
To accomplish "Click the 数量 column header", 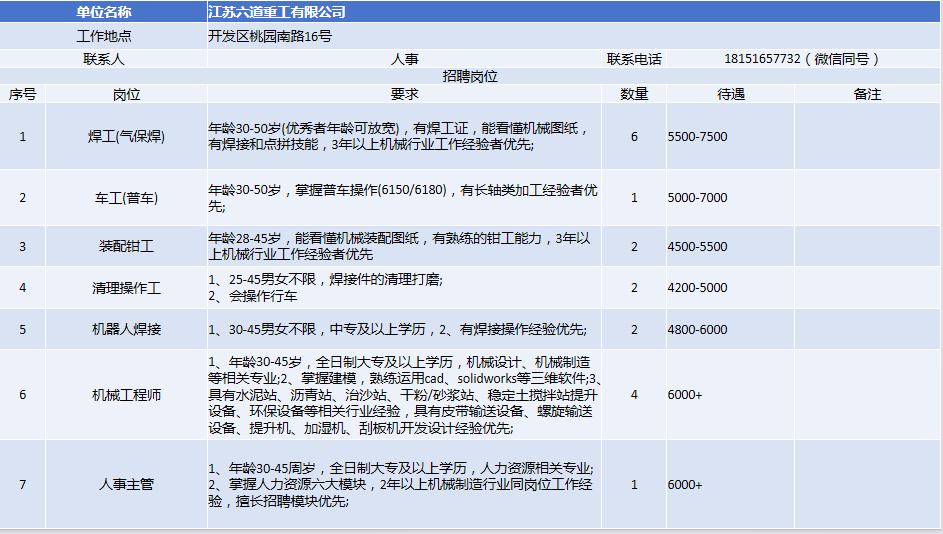I will (634, 94).
